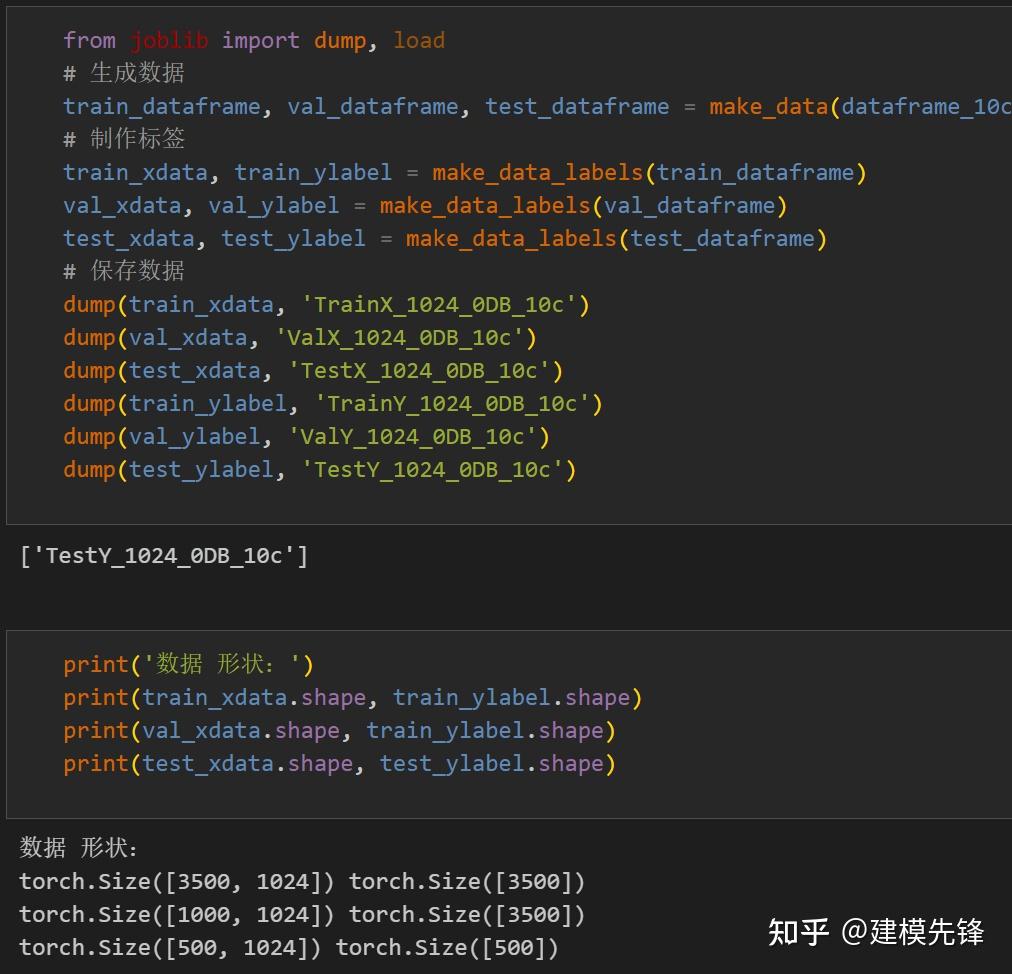Viewport: 1012px width, 974px height.
Task: Select train_ylabel.shape inside a print call
Action: 513,697
